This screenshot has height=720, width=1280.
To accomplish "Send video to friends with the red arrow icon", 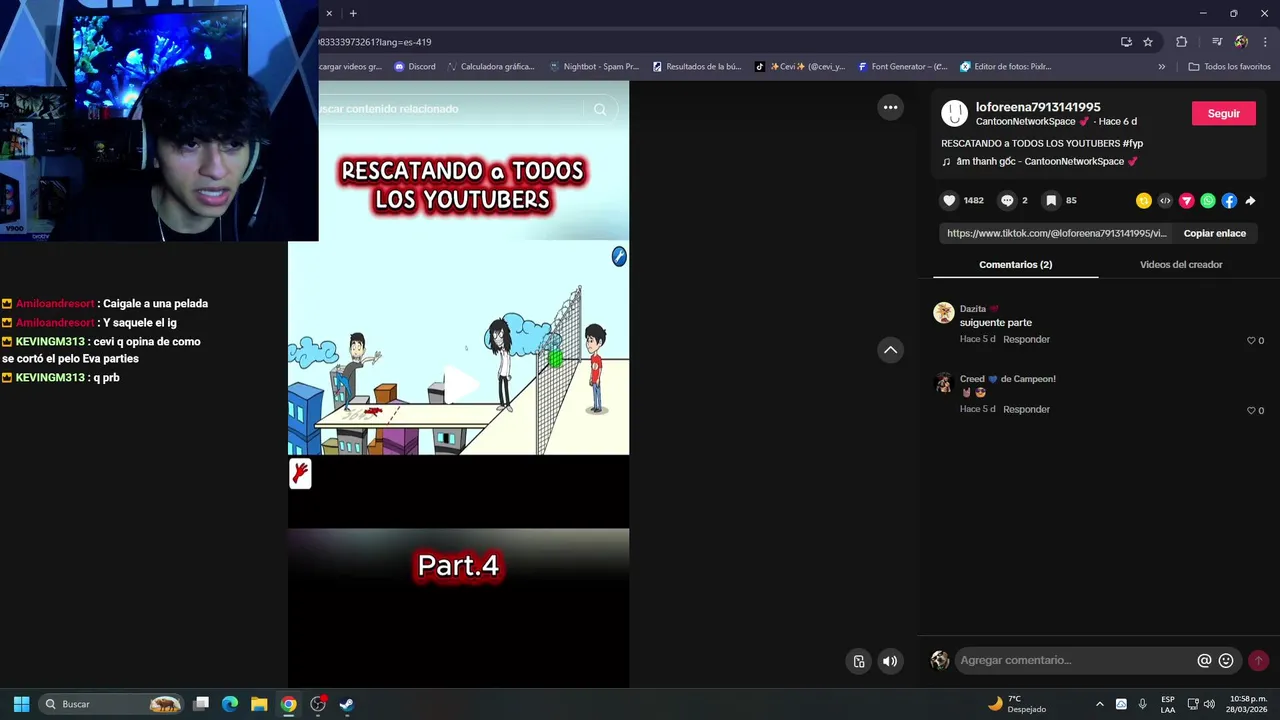I will pyautogui.click(x=1187, y=201).
